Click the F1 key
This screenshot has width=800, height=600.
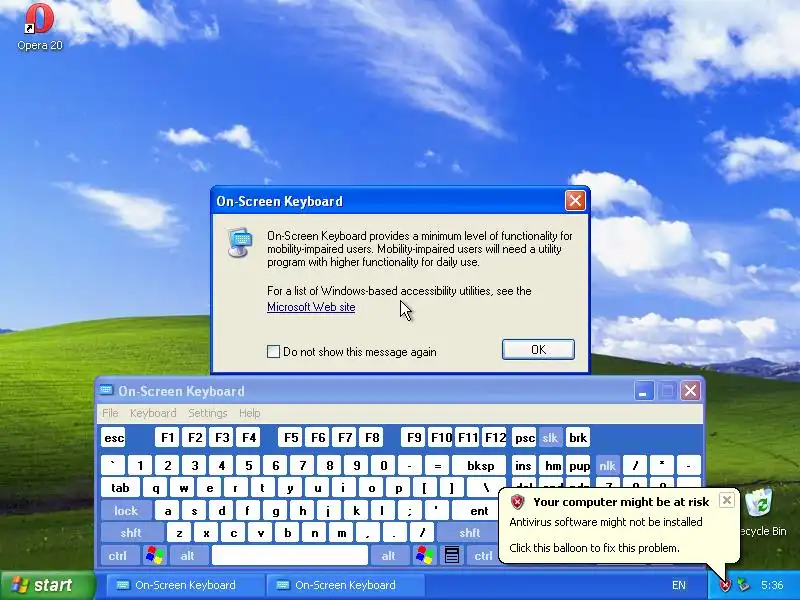pyautogui.click(x=167, y=438)
